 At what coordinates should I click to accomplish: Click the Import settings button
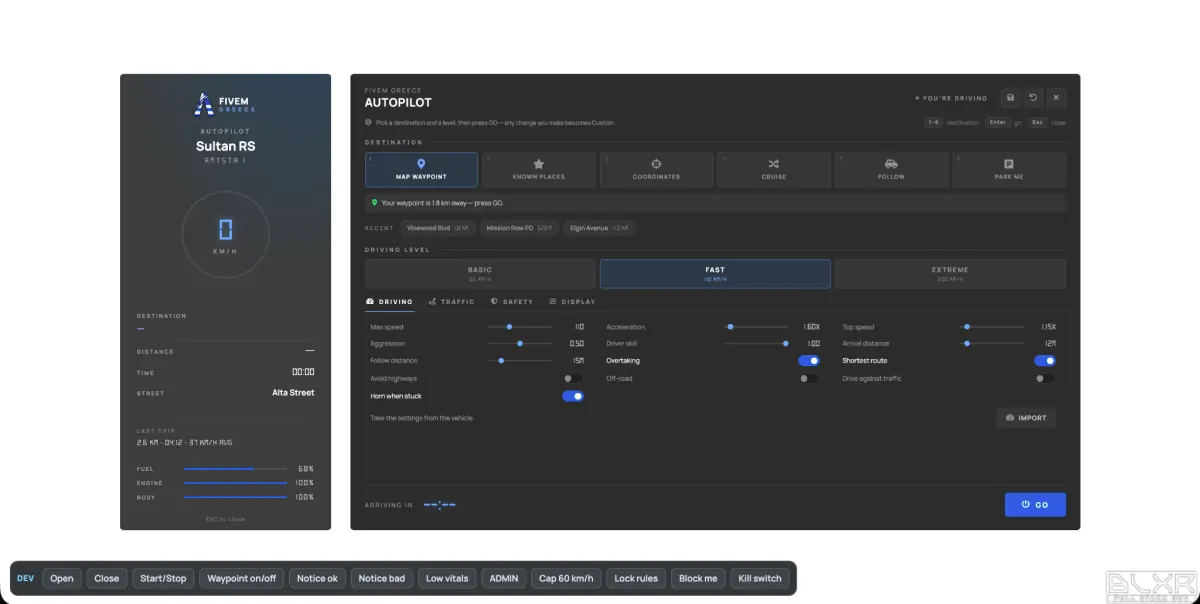pos(1026,417)
